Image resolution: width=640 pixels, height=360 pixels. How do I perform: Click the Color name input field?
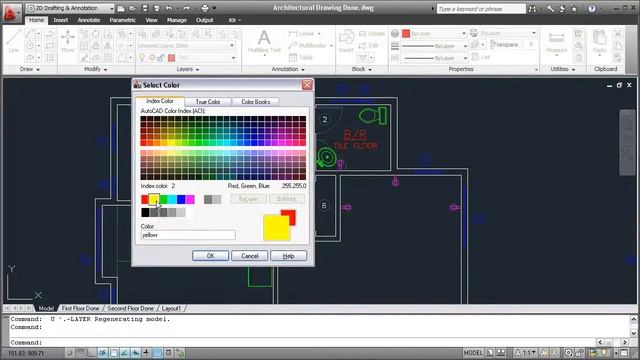pos(188,235)
